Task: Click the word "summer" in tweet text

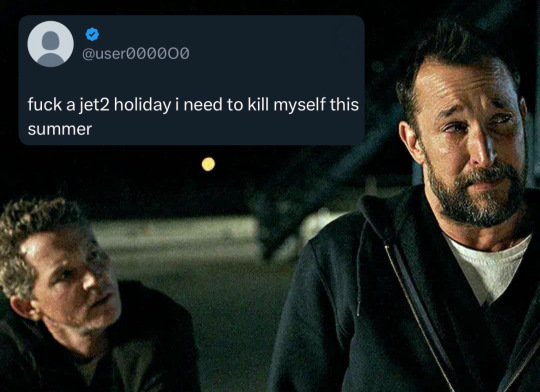Action: pos(60,130)
